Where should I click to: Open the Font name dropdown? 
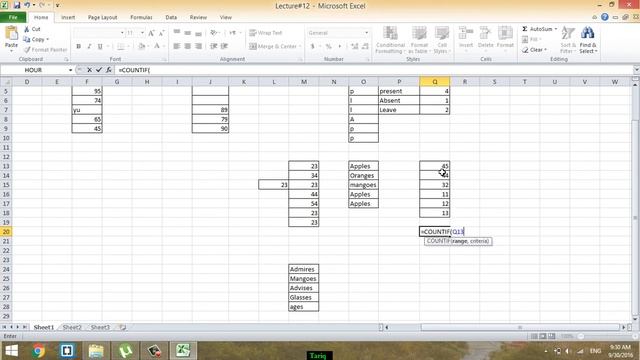point(122,33)
